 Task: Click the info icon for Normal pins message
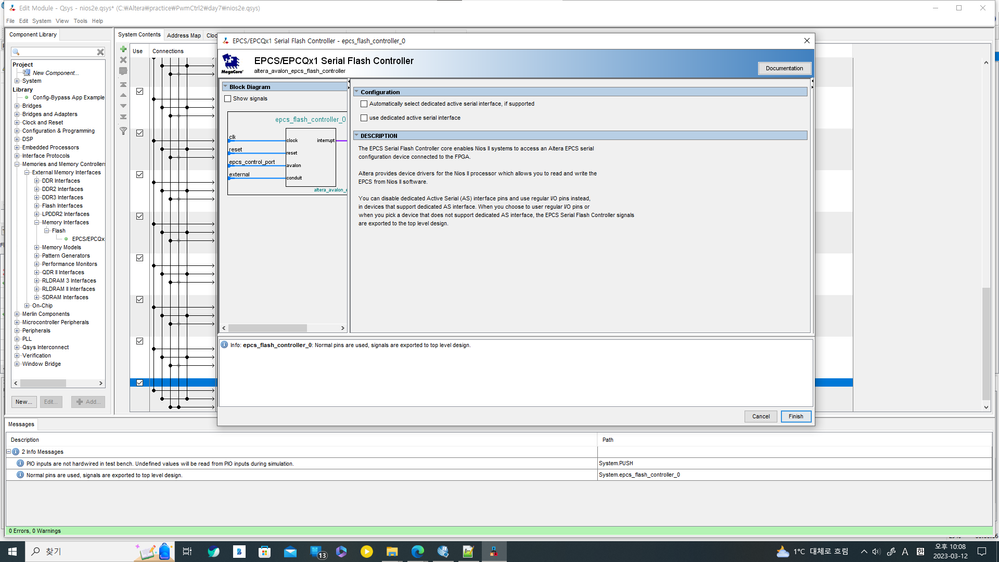[20, 475]
